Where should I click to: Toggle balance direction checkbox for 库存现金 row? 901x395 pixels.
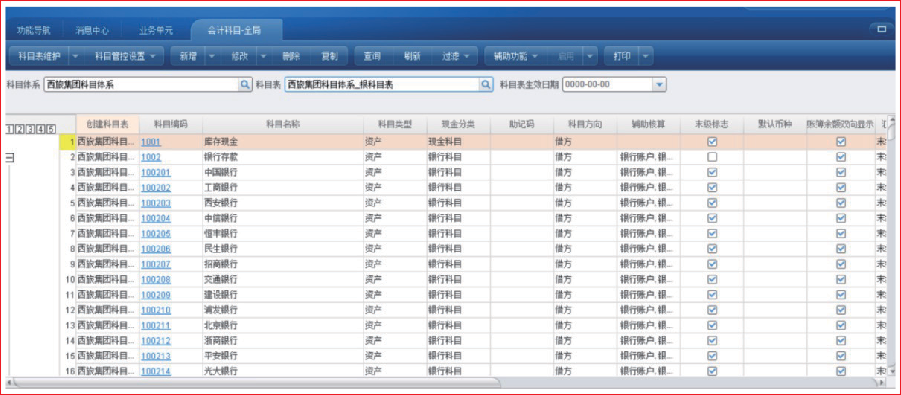841,141
